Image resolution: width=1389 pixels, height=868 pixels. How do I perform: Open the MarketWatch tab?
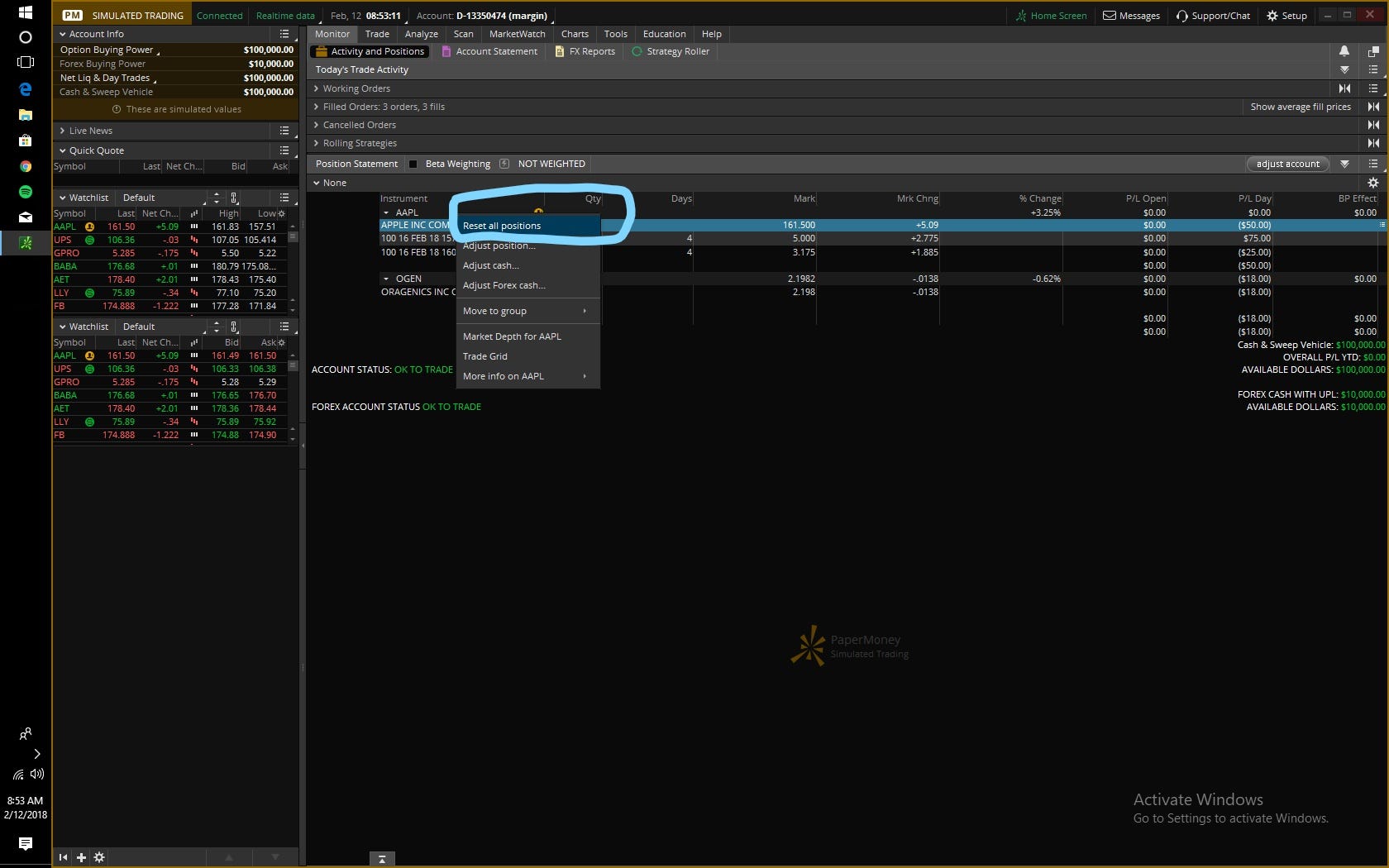[x=517, y=34]
